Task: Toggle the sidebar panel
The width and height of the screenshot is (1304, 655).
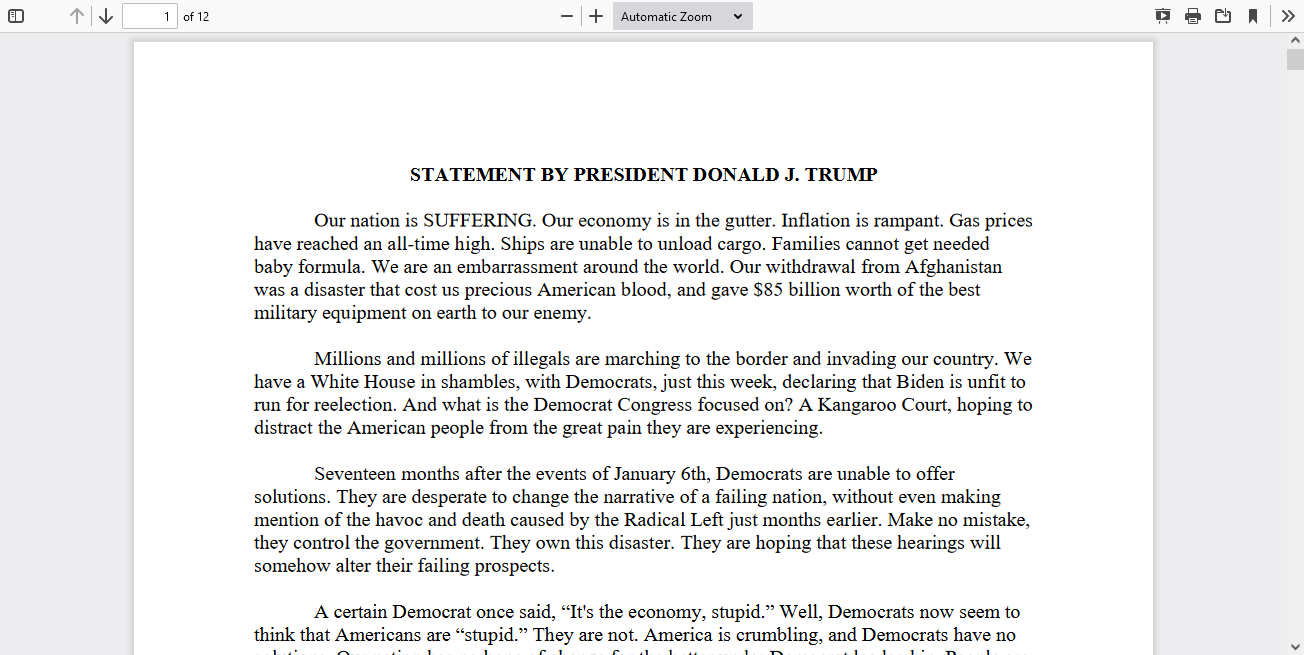Action: pyautogui.click(x=16, y=16)
